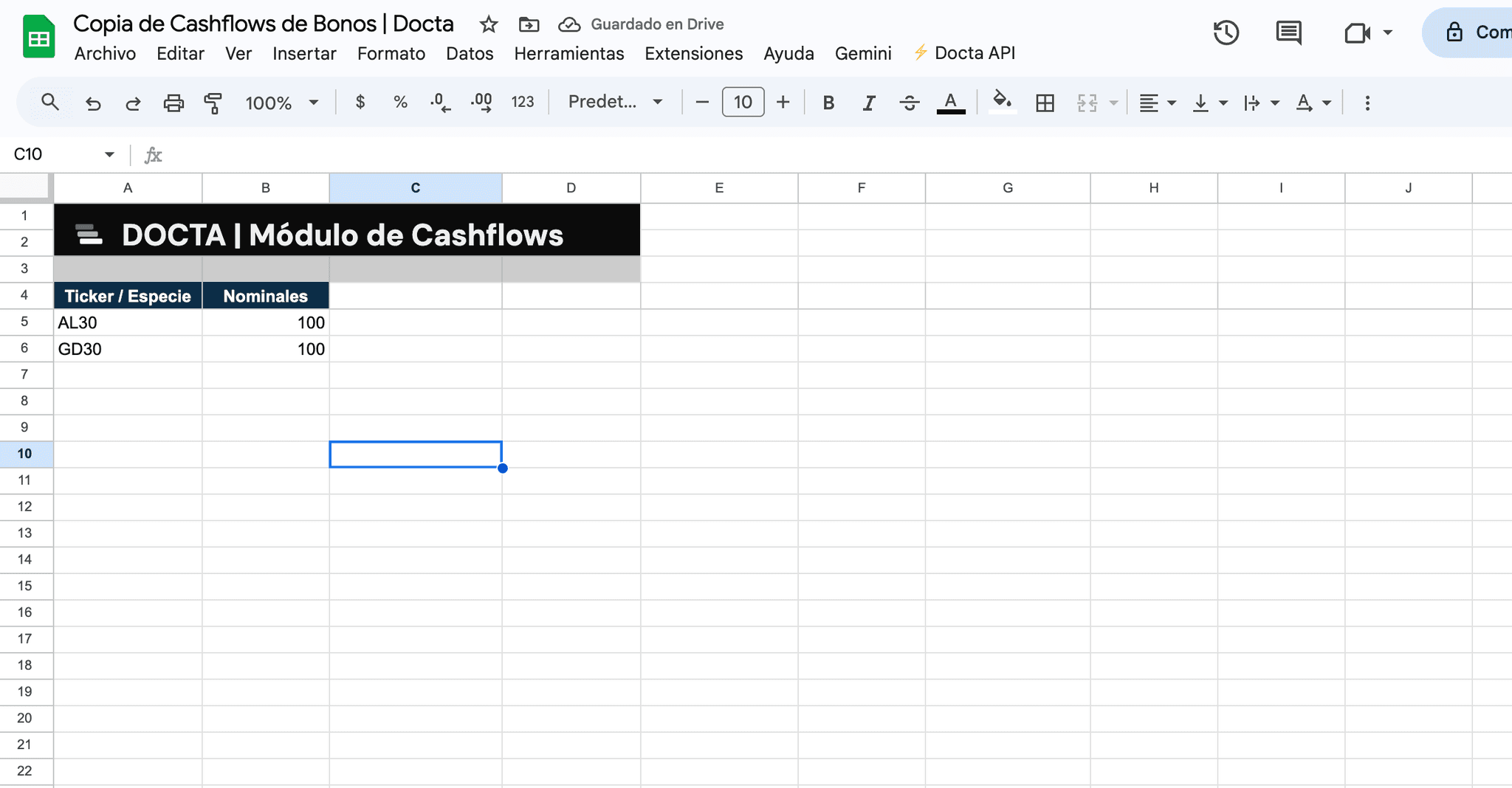
Task: Check the Guardado en Drive cloud status
Action: [x=641, y=24]
